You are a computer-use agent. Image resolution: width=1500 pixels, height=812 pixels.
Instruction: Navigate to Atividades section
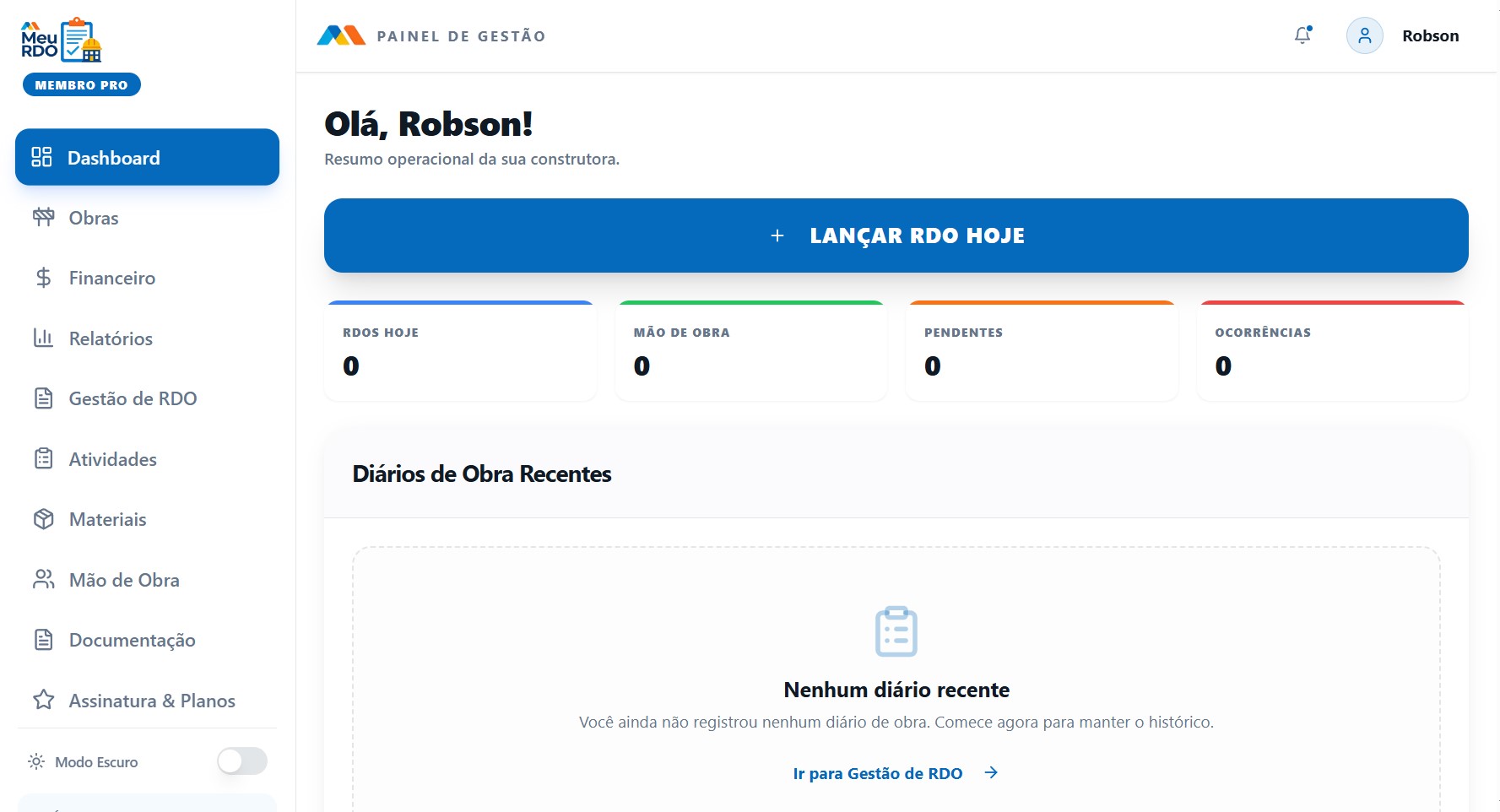[x=112, y=459]
